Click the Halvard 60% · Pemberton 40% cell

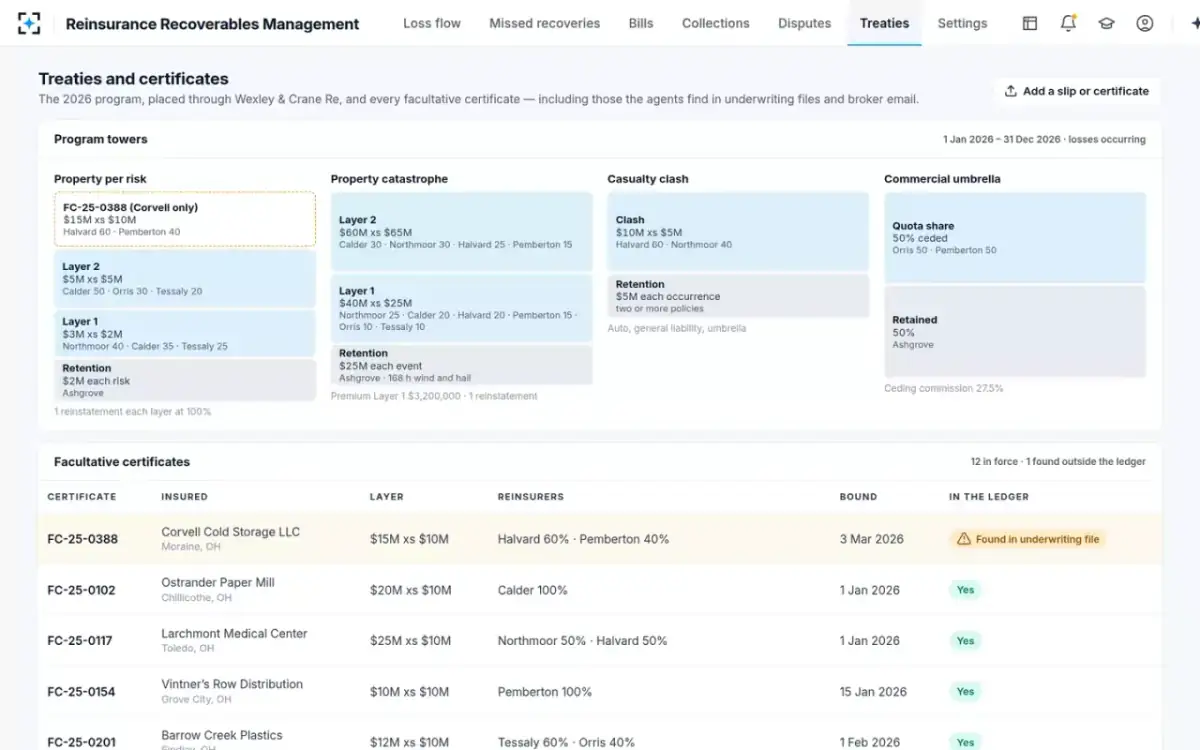click(x=583, y=539)
